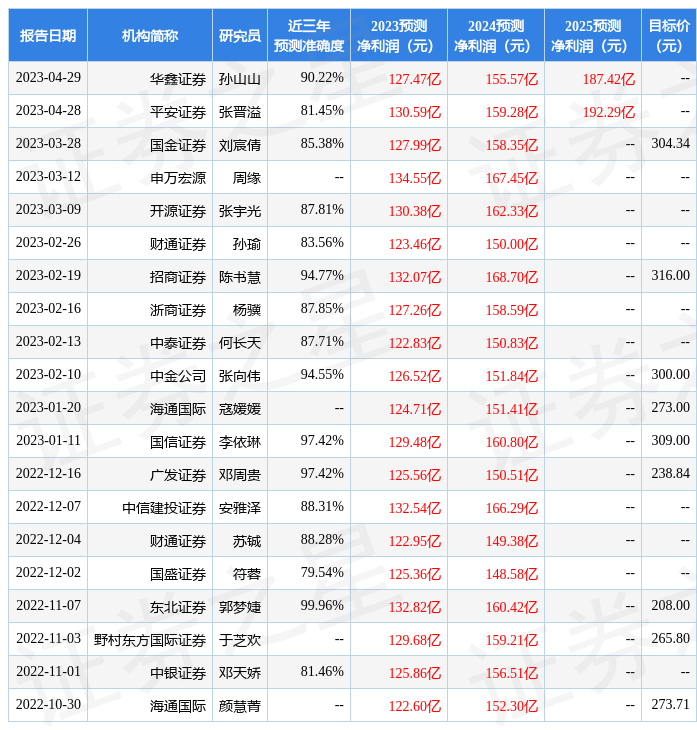Click the 2024预测净利润 column header
The height and width of the screenshot is (730, 697).
click(496, 36)
